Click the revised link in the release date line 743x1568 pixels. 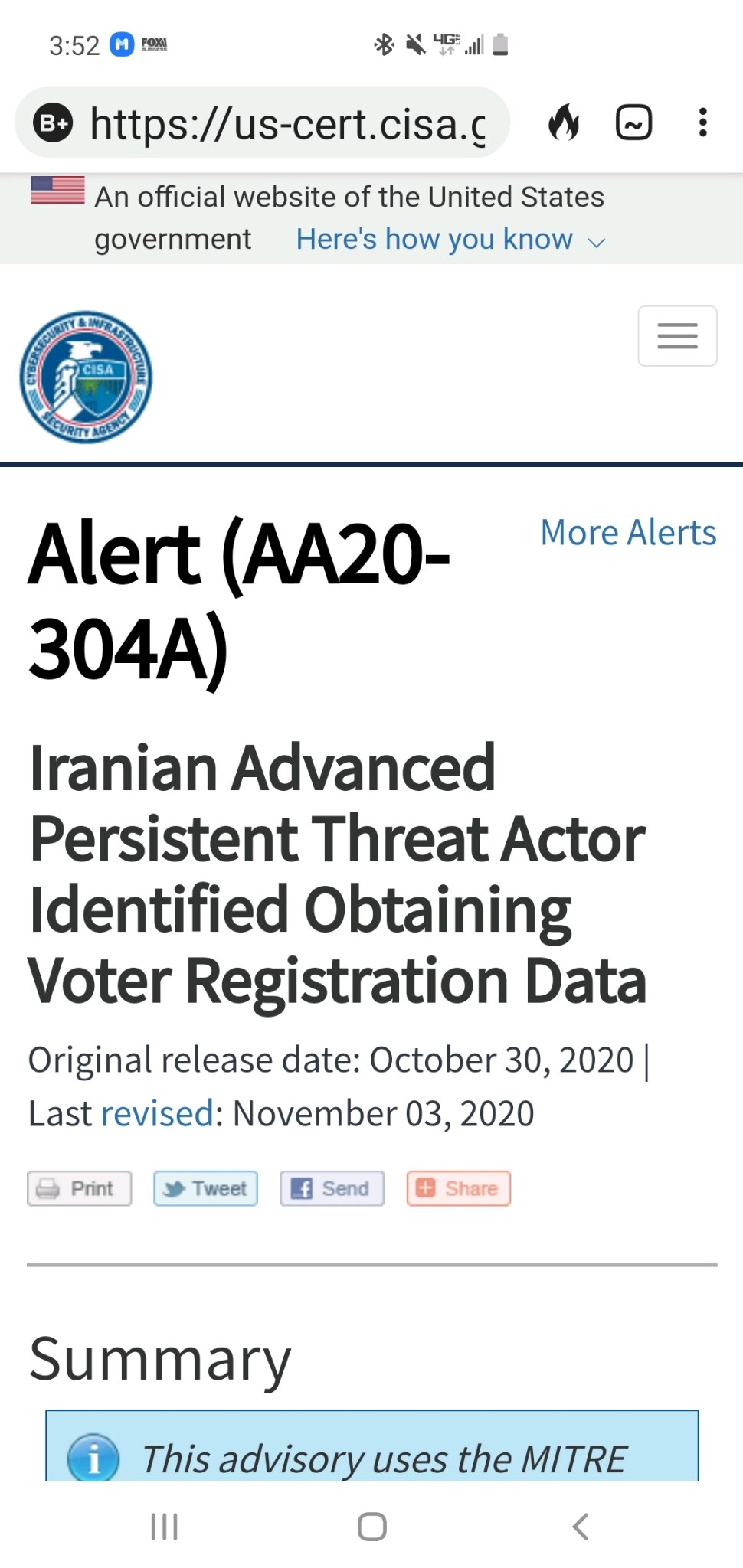(156, 1112)
